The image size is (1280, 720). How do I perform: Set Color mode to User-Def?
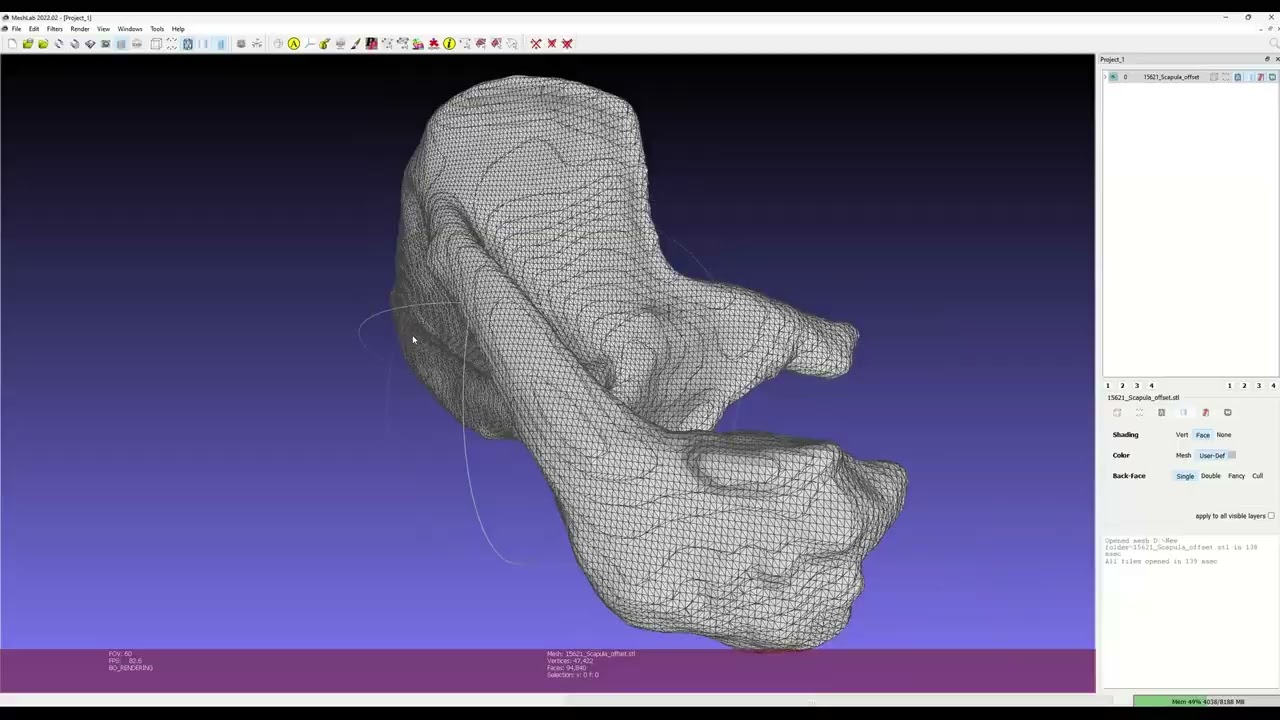(x=1212, y=455)
